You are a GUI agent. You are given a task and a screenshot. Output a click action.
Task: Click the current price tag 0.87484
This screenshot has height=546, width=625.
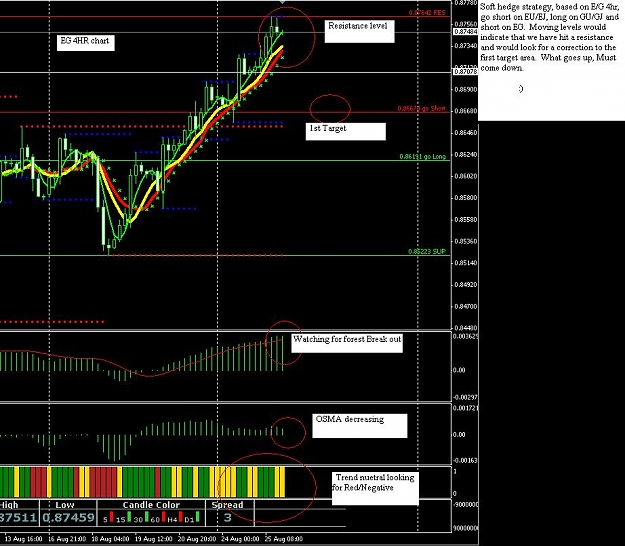click(x=466, y=31)
